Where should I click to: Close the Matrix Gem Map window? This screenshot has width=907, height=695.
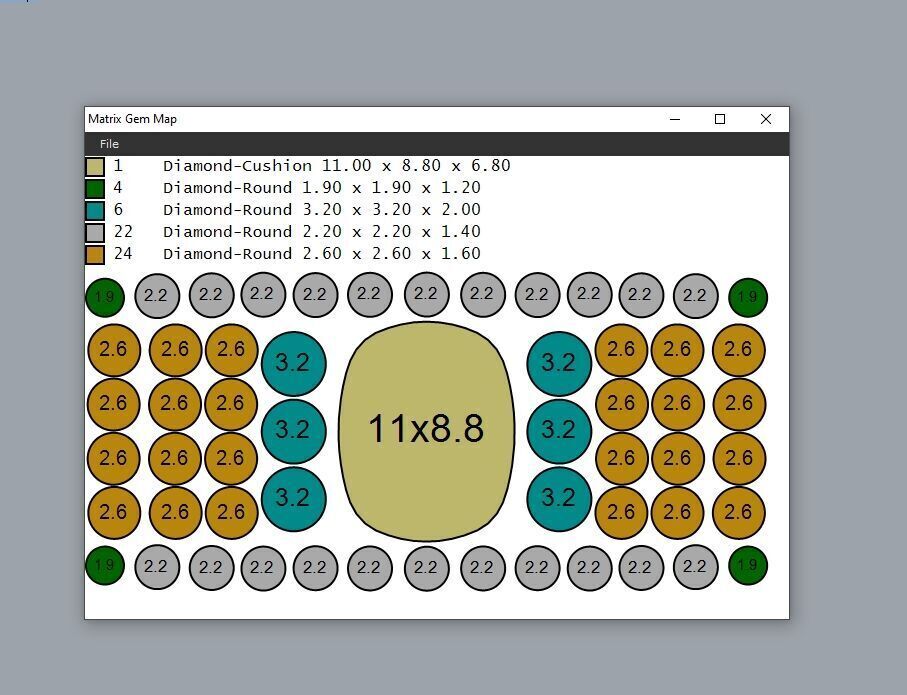coord(766,119)
